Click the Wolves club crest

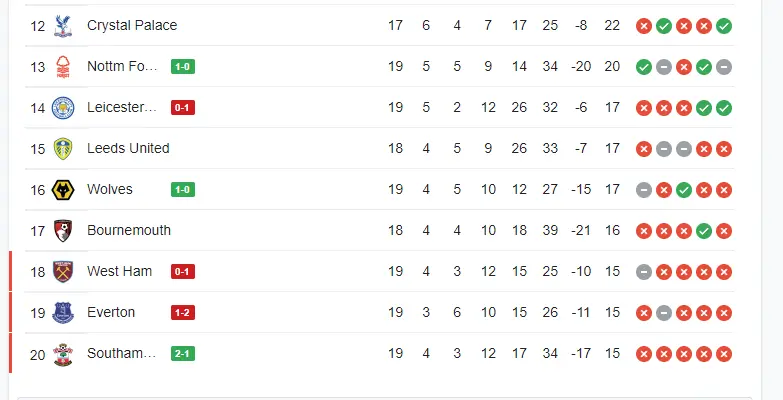pyautogui.click(x=64, y=189)
